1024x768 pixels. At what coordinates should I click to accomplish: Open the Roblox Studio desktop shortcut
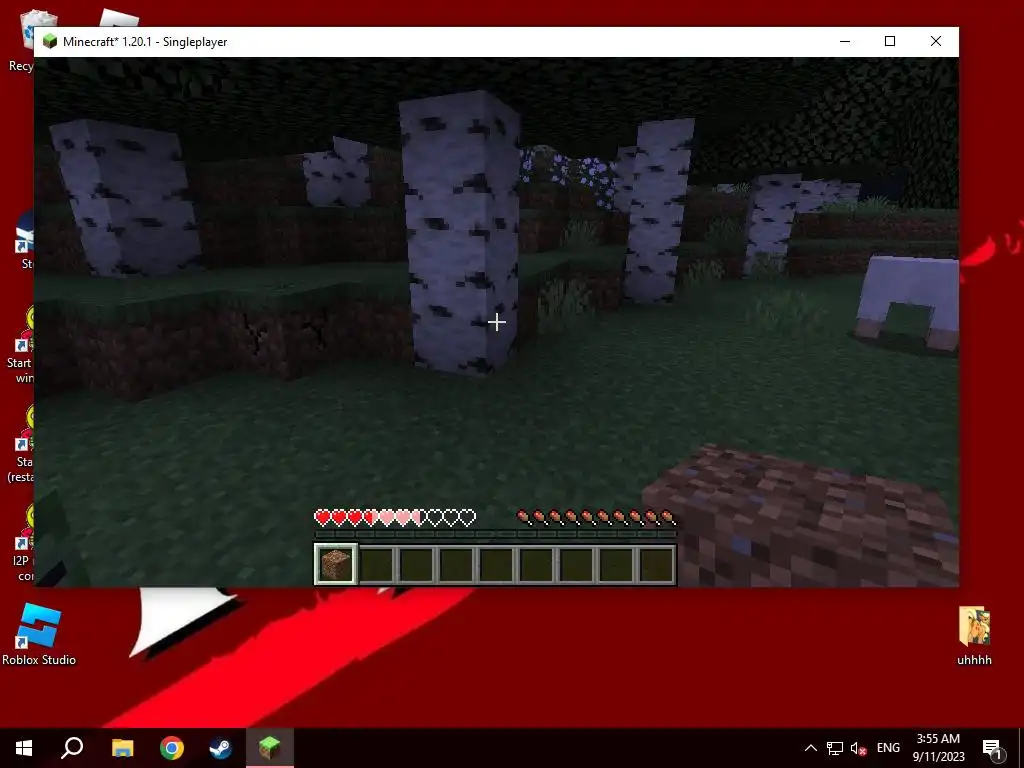click(x=39, y=634)
